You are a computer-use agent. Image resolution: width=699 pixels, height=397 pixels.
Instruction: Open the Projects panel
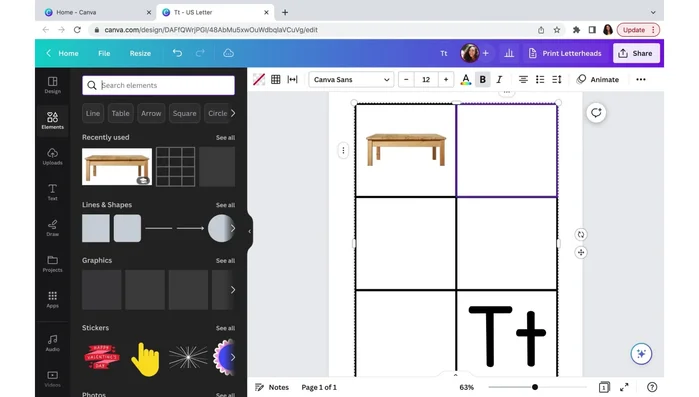pyautogui.click(x=52, y=264)
